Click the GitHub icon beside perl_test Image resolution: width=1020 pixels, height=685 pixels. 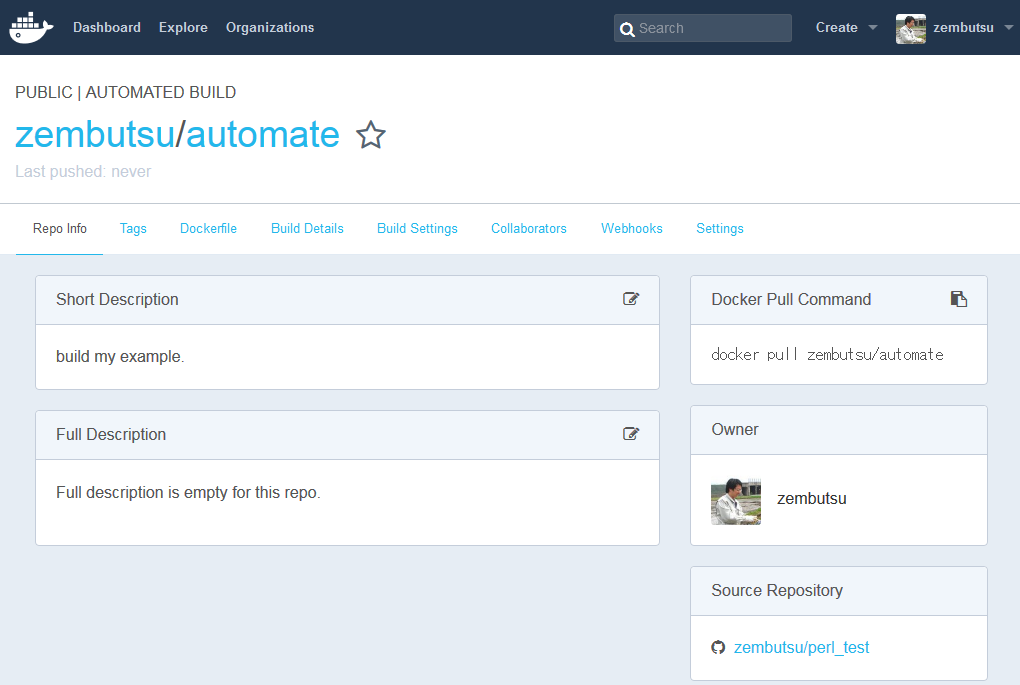(x=718, y=647)
